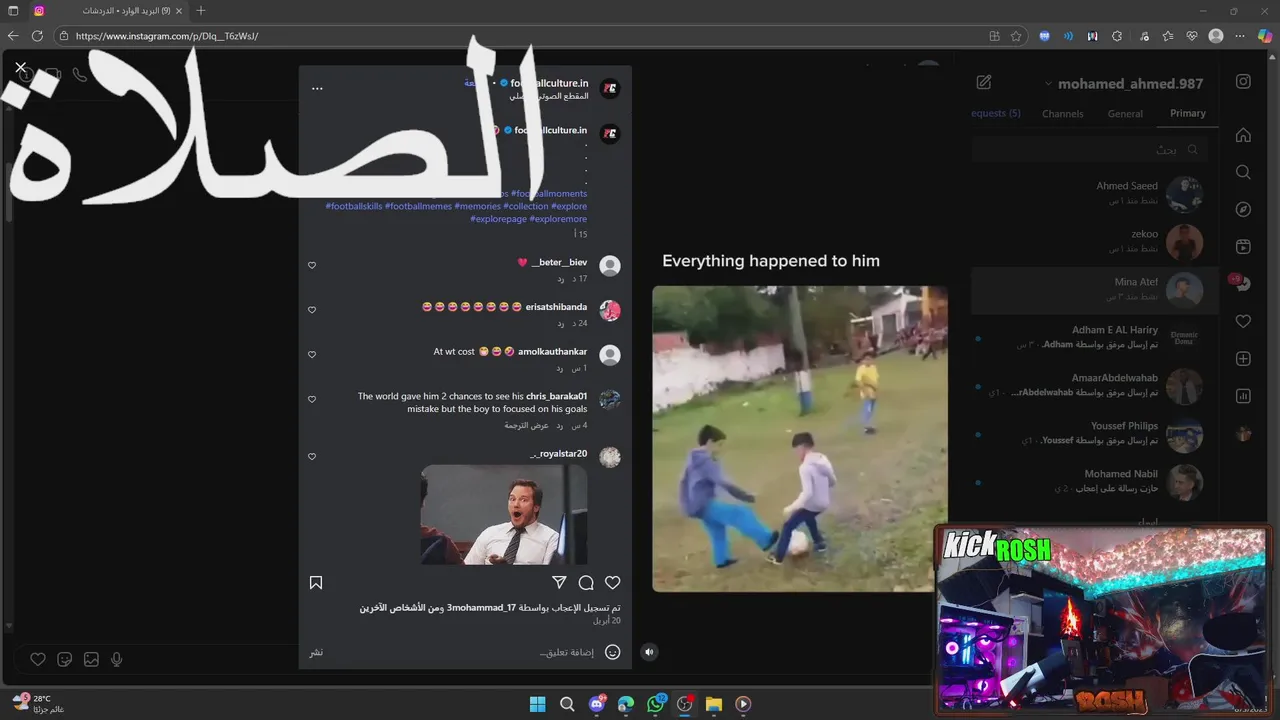Click the voice message microphone icon
1280x720 pixels.
[117, 659]
